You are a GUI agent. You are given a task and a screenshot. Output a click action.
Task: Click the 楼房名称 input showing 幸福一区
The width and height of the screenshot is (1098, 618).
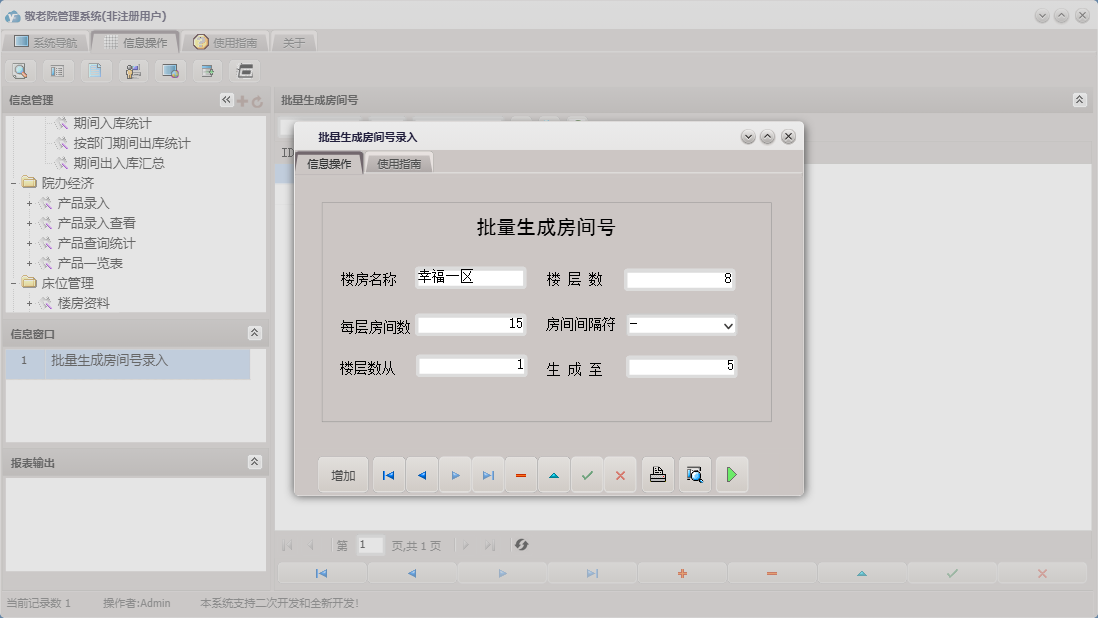coord(470,278)
